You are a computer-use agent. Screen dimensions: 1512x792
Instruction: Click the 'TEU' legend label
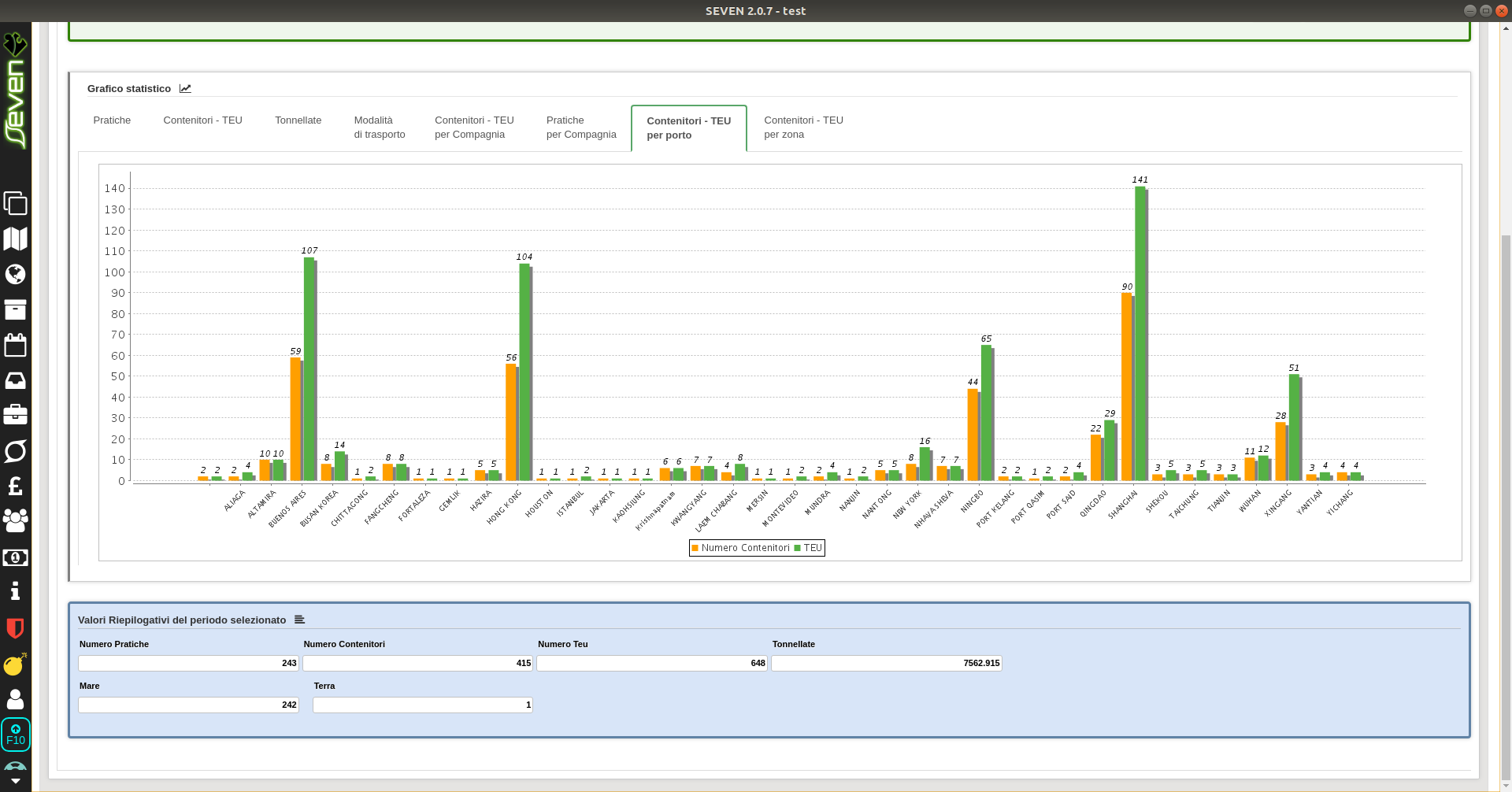point(813,548)
